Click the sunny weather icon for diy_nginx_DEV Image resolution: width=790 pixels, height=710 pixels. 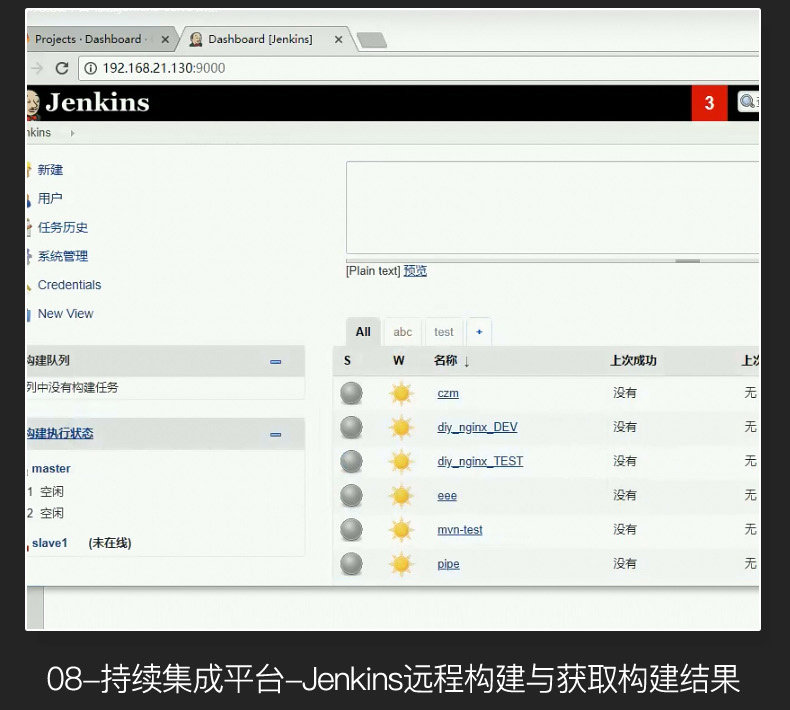coord(401,427)
